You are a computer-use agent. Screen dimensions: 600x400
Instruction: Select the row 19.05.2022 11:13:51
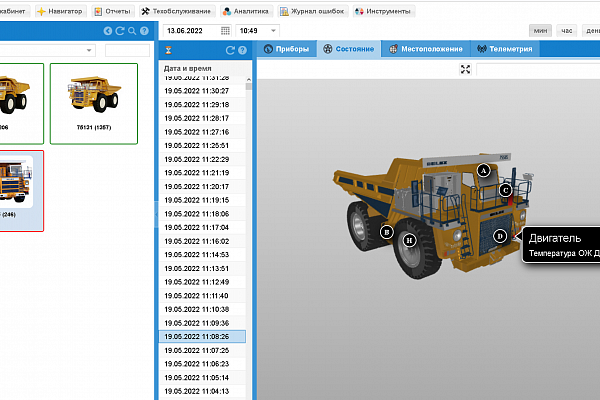(x=202, y=268)
